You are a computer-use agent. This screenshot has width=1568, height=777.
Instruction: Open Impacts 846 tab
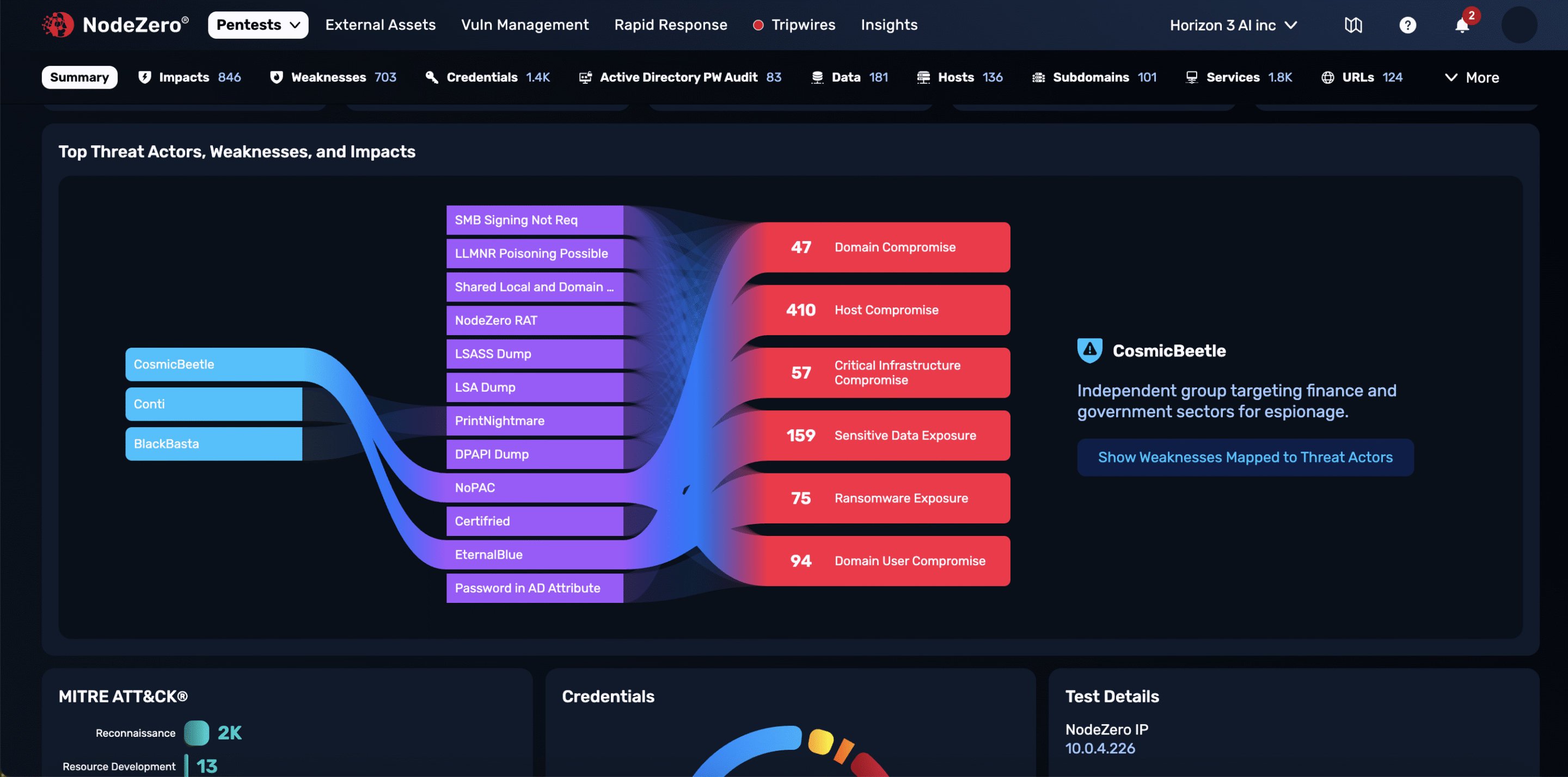[x=189, y=77]
